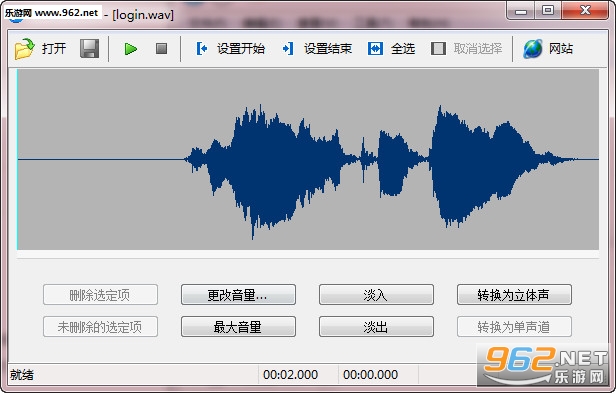Click the 就绪 status text
616x393 pixels.
(x=22, y=375)
